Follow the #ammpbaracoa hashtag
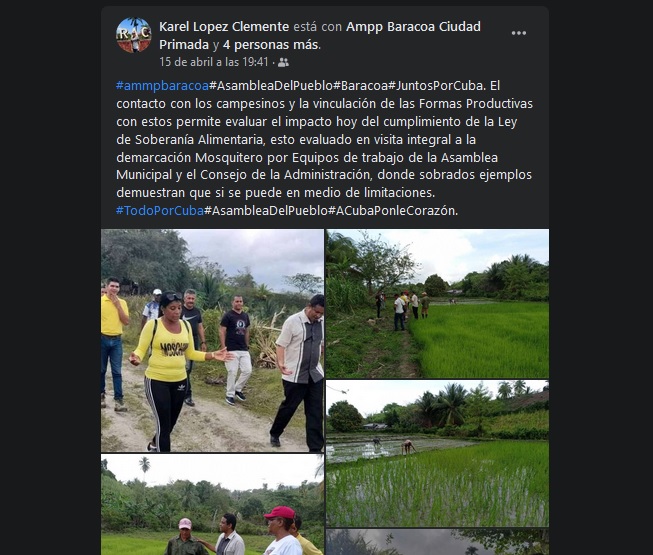 coord(162,86)
